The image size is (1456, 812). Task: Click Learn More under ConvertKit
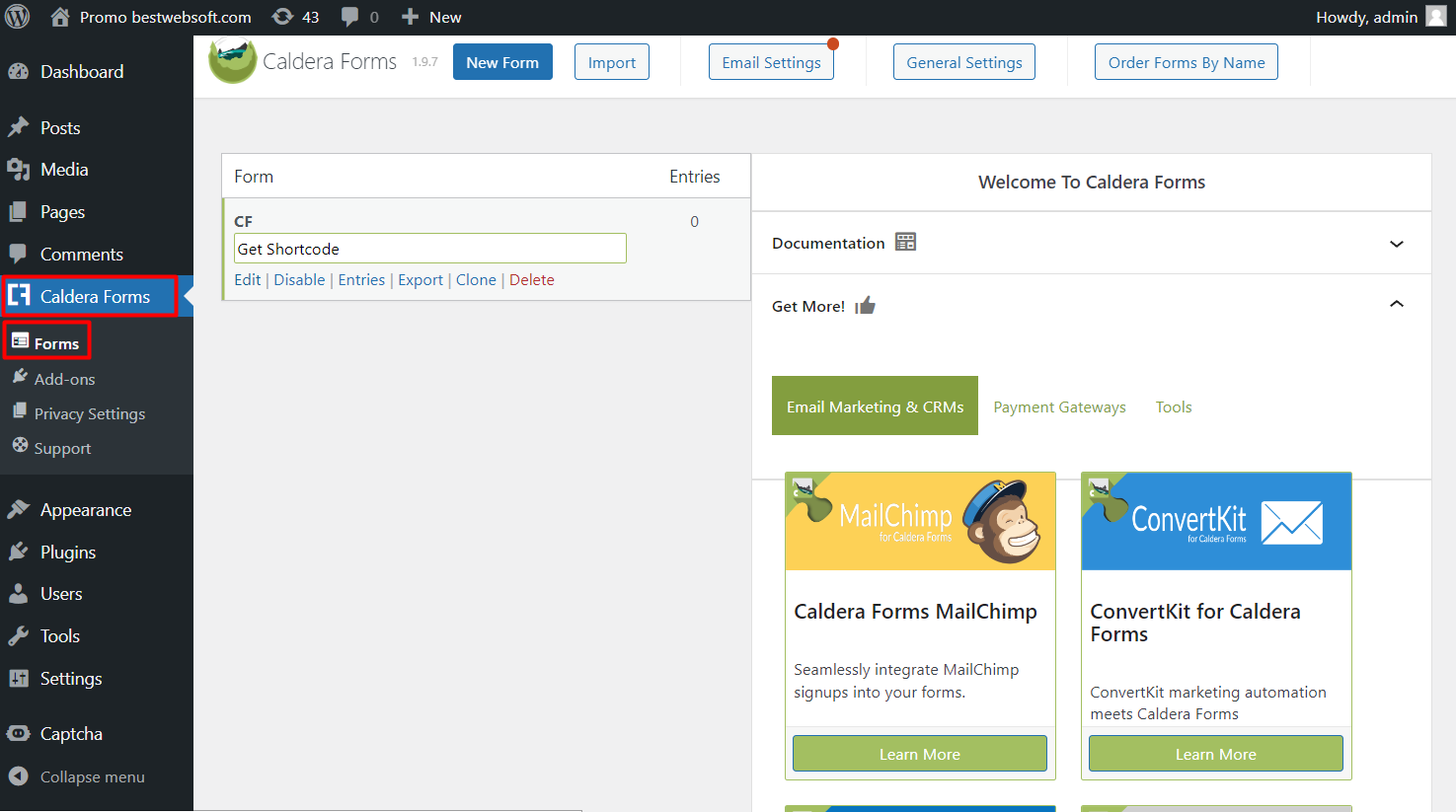(x=1216, y=754)
